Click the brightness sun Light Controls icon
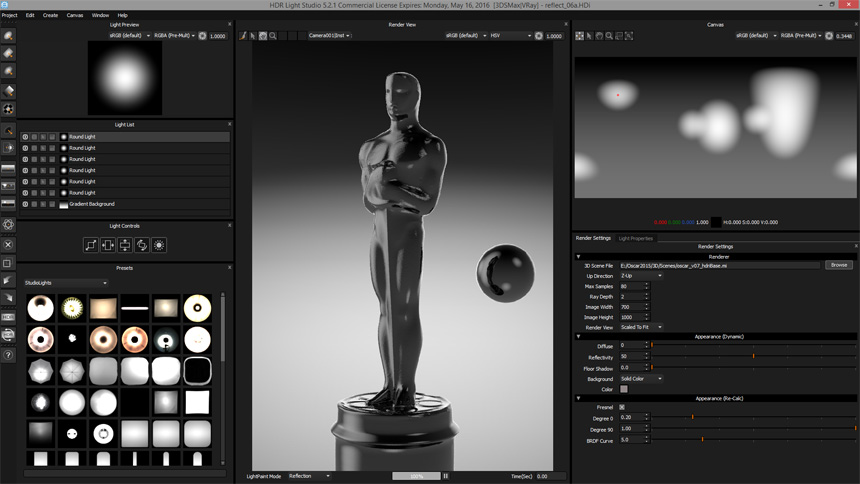 pyautogui.click(x=159, y=245)
